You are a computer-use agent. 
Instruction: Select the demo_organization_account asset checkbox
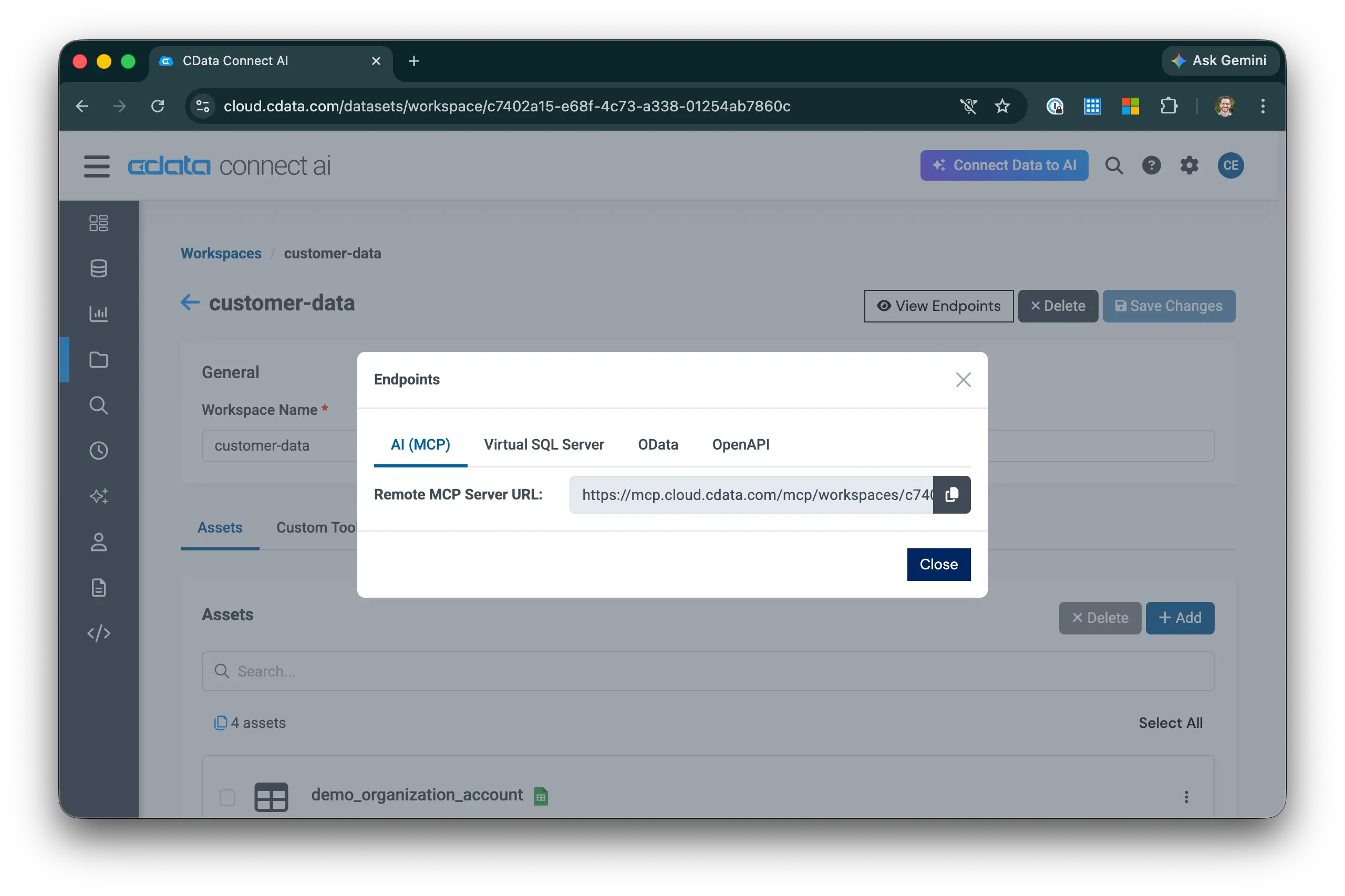tap(227, 796)
